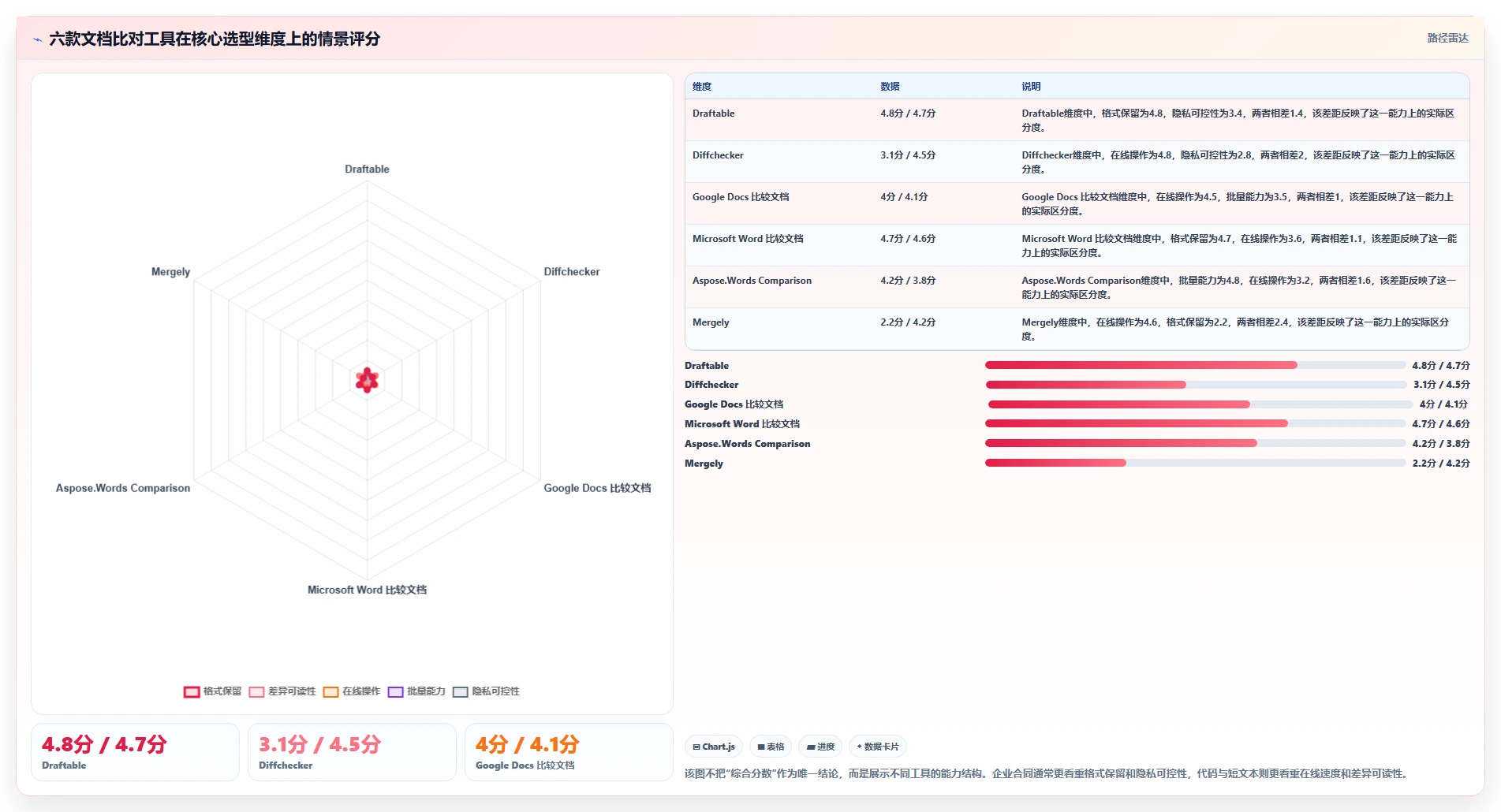Click the 4.2分 / 3.8分 table value
Viewport: 1501px width, 812px height.
(x=908, y=281)
